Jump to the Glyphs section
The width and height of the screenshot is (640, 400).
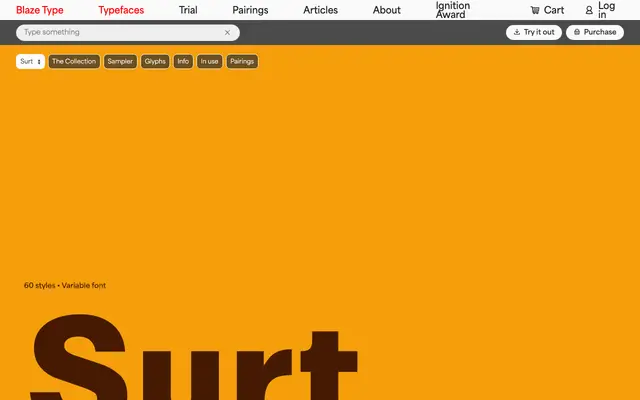point(155,62)
